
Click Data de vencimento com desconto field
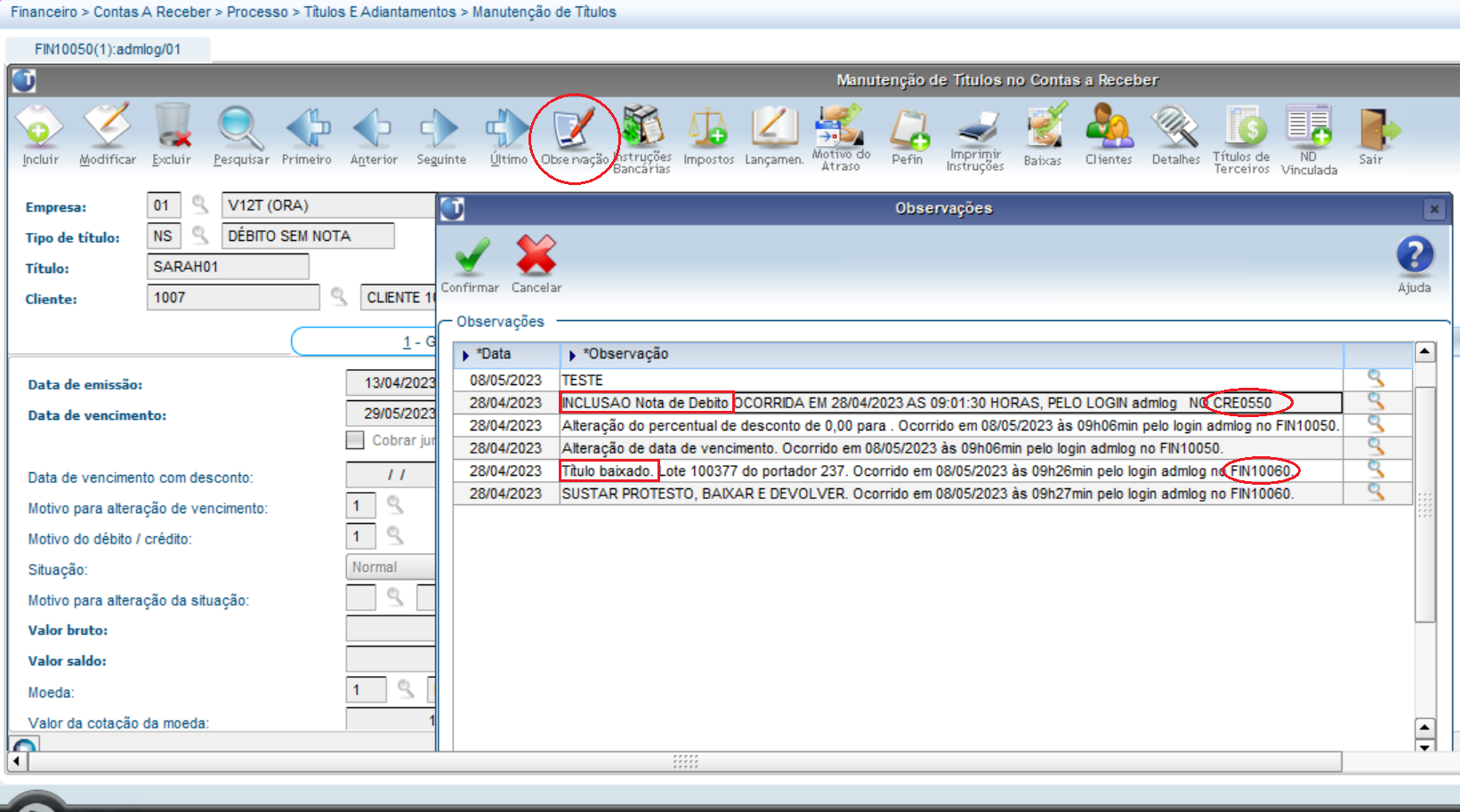tap(391, 475)
